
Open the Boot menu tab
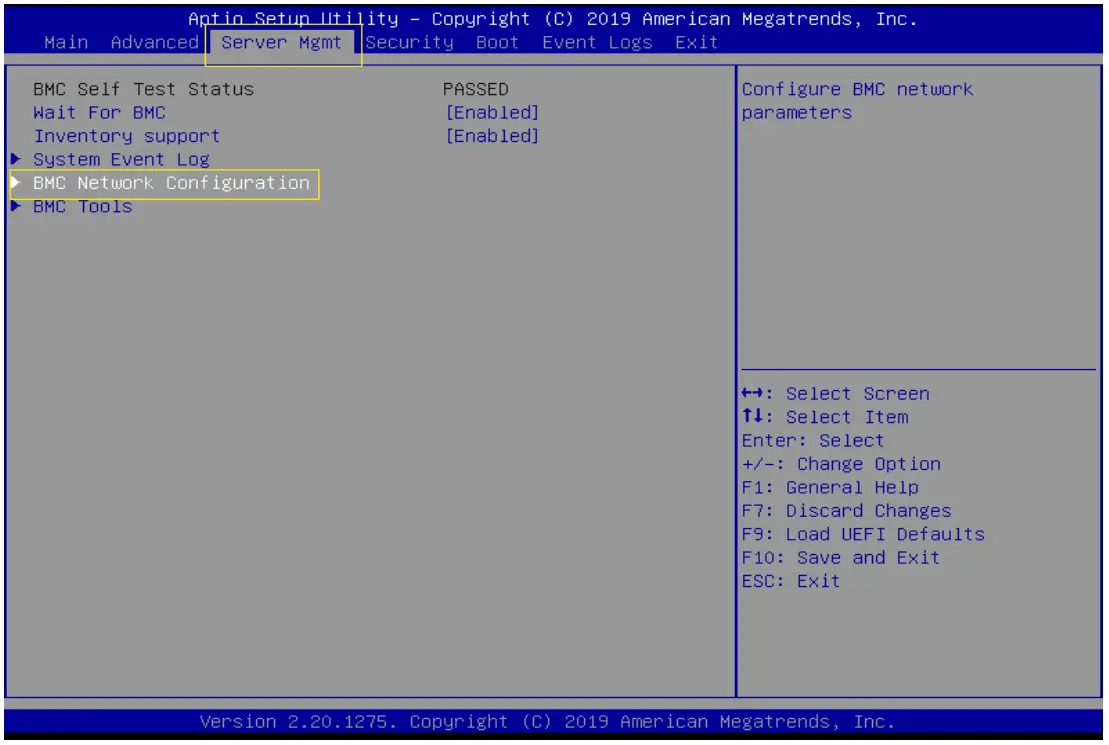pos(497,42)
